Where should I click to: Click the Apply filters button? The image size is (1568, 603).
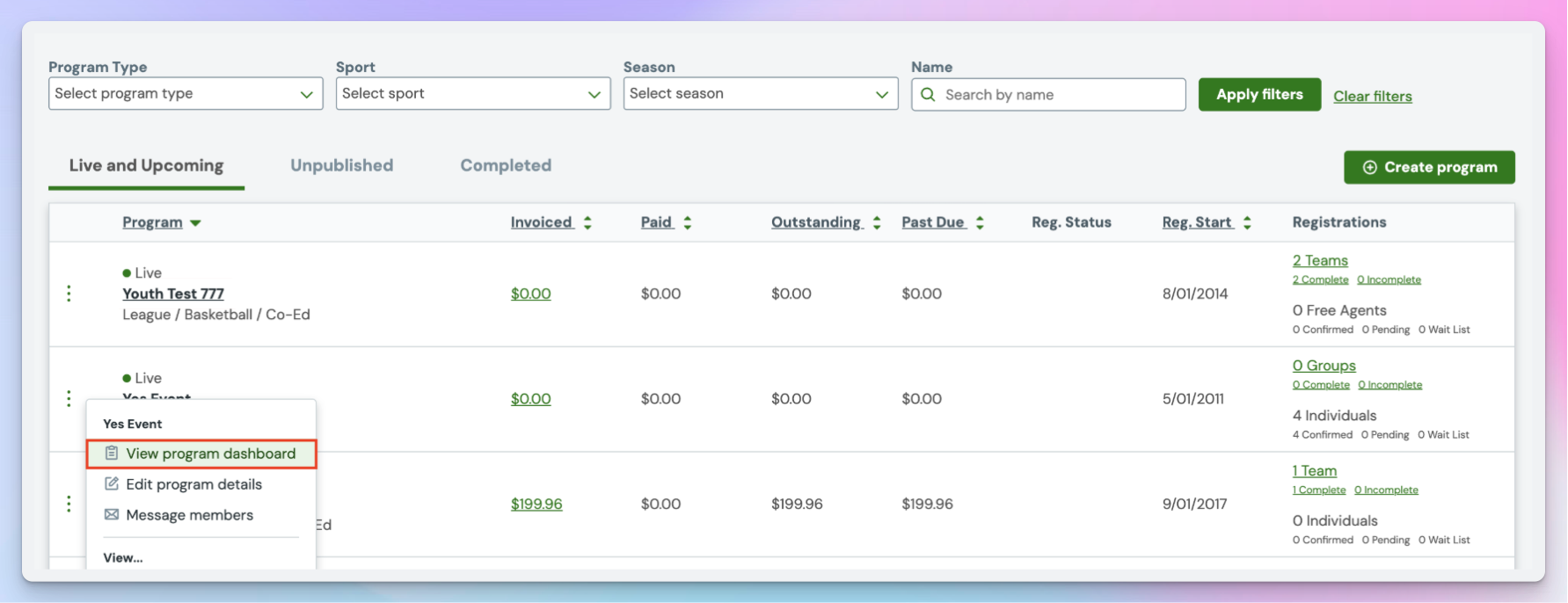(1259, 94)
